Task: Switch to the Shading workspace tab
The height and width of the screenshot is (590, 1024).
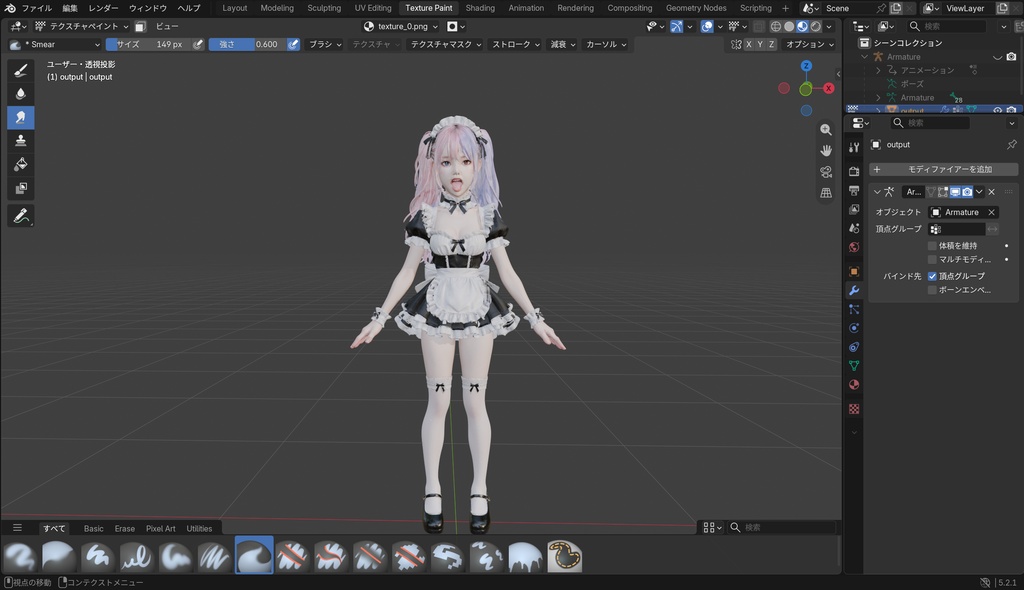Action: pyautogui.click(x=480, y=8)
